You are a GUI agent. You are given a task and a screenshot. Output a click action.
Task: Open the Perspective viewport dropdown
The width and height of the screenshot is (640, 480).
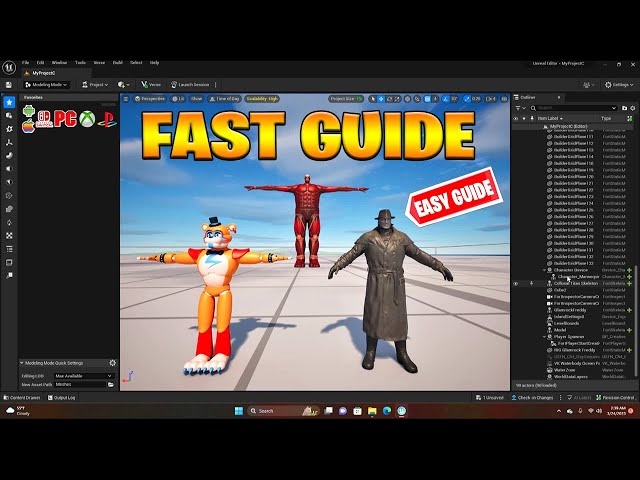(150, 99)
